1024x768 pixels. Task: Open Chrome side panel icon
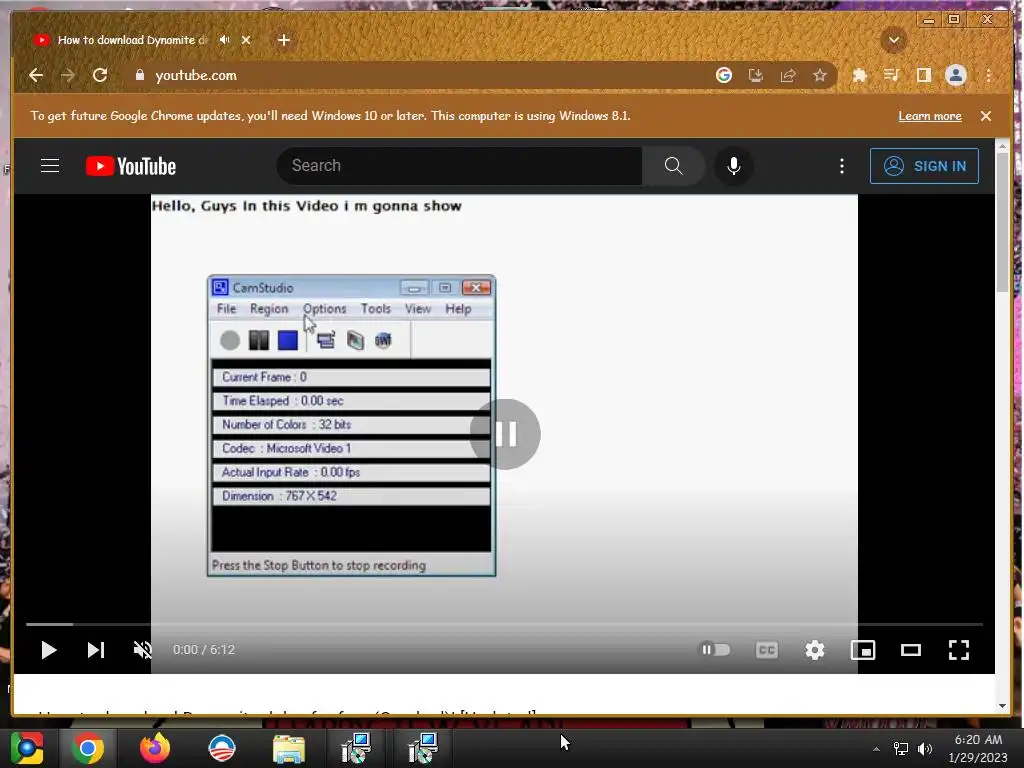pyautogui.click(x=923, y=75)
